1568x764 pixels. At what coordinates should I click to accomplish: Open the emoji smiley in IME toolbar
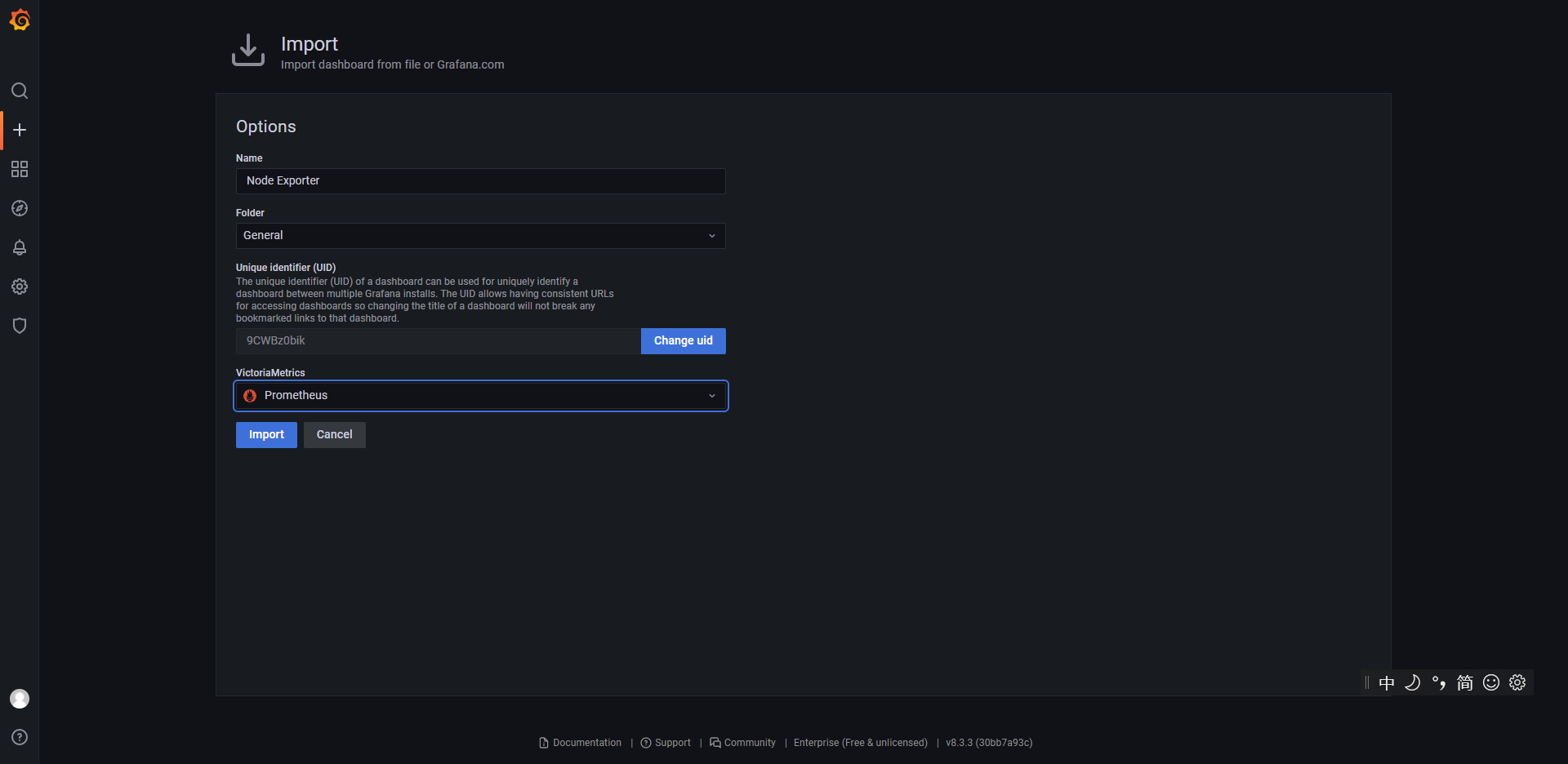1491,682
